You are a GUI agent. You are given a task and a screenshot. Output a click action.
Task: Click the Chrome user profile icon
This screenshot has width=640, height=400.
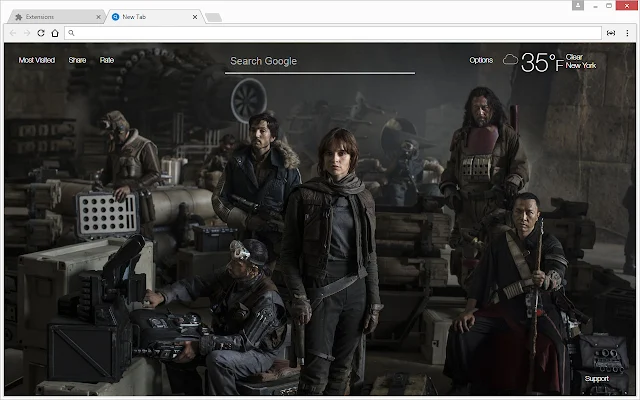pyautogui.click(x=578, y=5)
